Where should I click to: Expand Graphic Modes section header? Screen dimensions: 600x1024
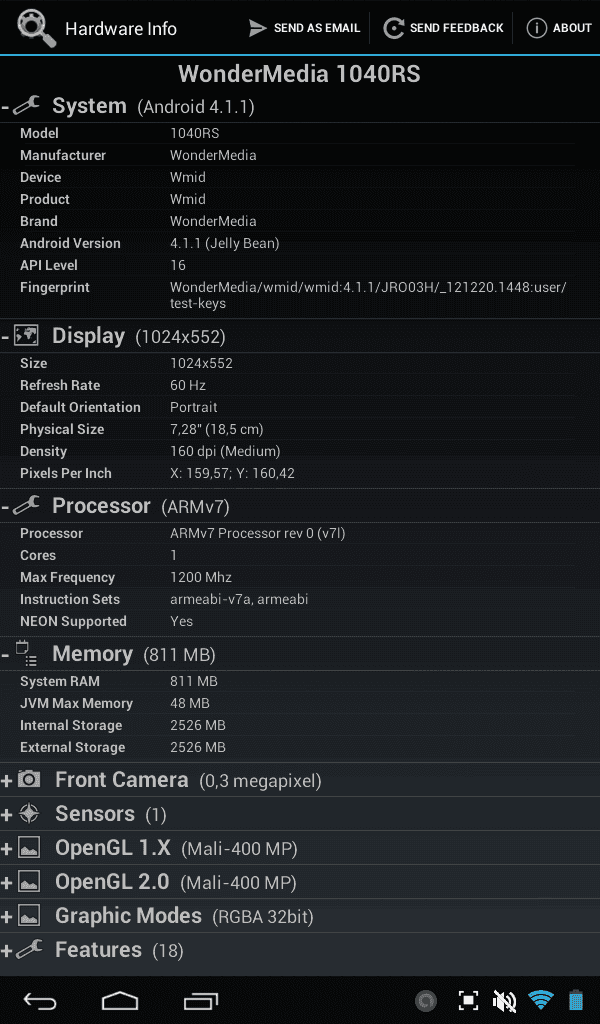click(300, 916)
